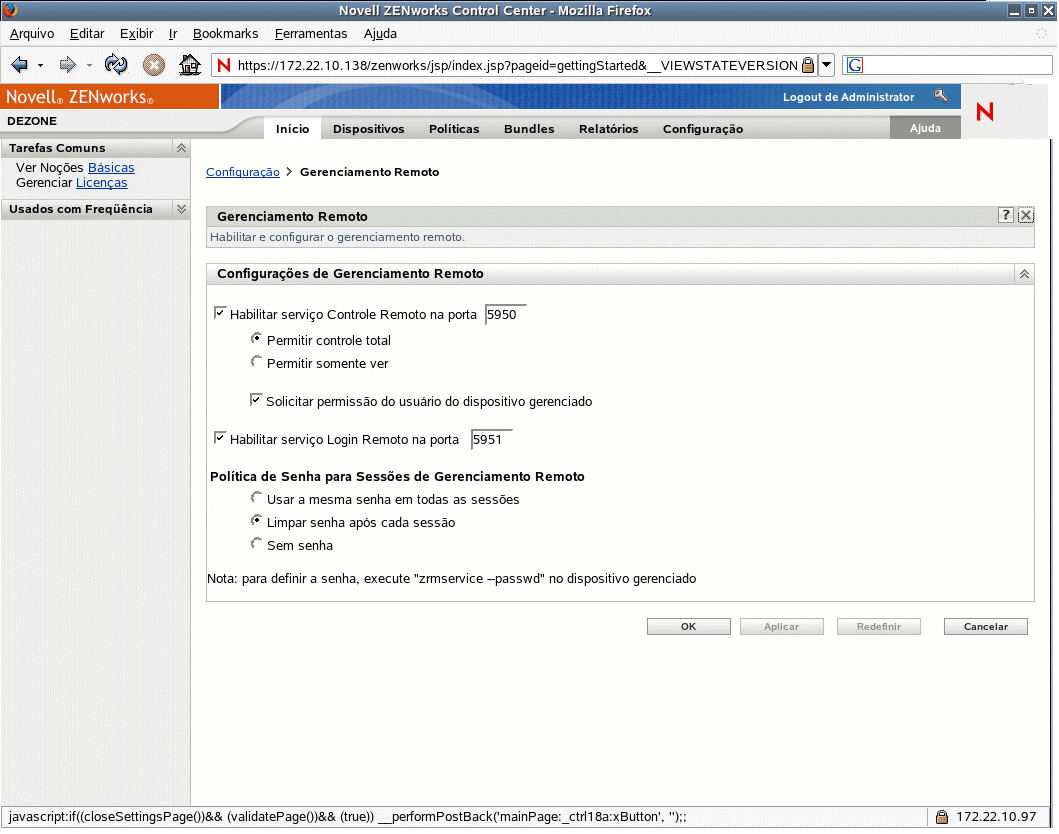Select the Sem senha radio button
The width and height of the screenshot is (1059, 834).
(256, 544)
